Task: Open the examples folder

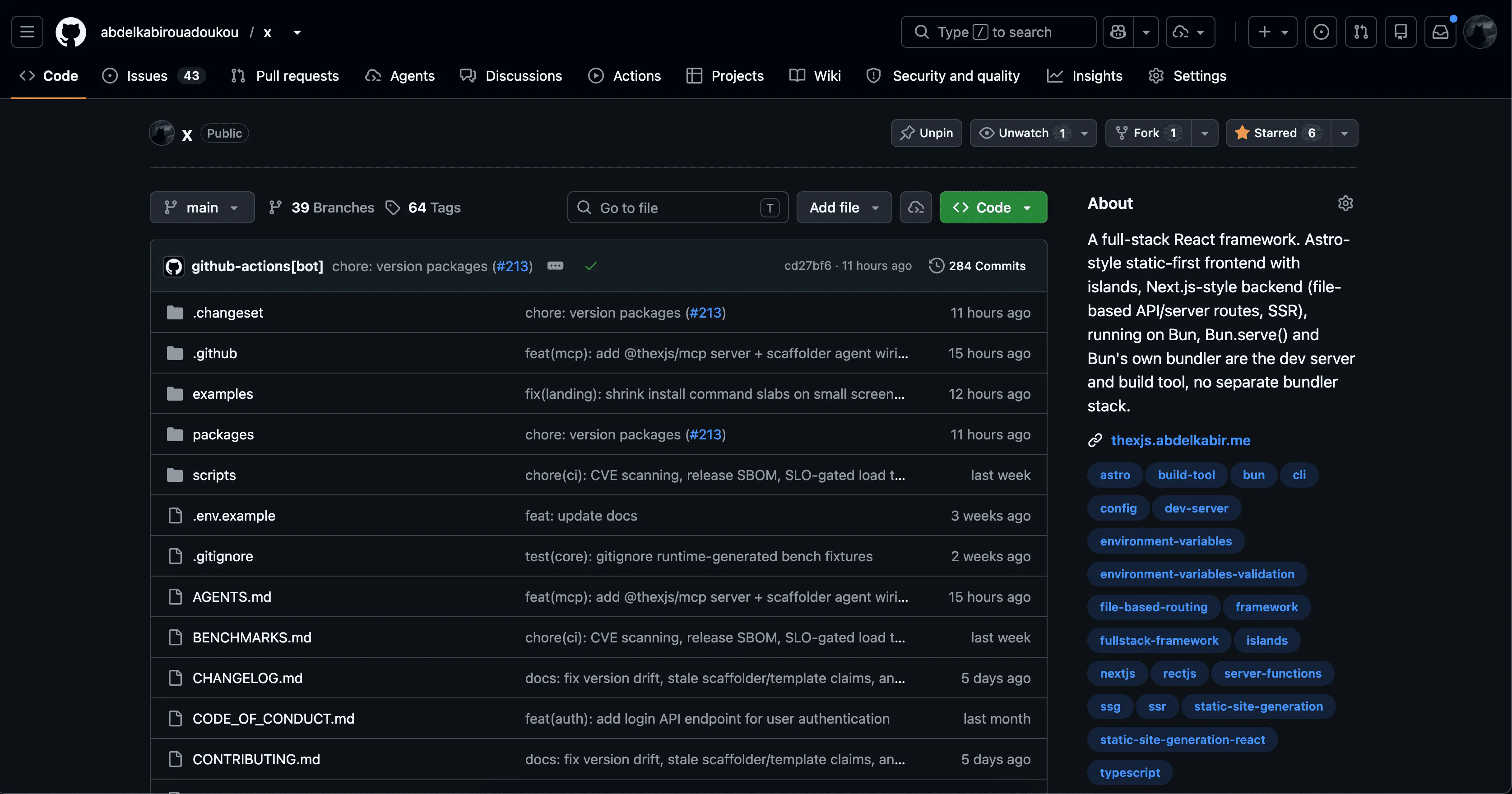Action: 223,393
